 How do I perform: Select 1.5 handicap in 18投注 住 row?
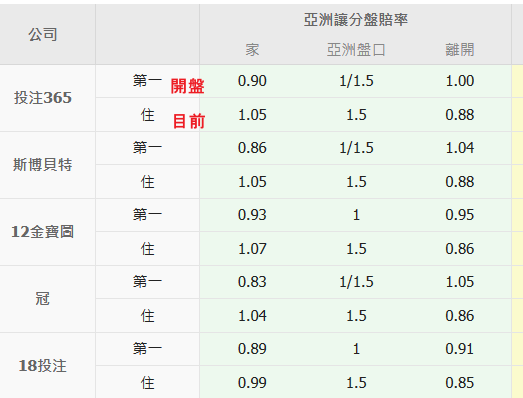tap(356, 383)
